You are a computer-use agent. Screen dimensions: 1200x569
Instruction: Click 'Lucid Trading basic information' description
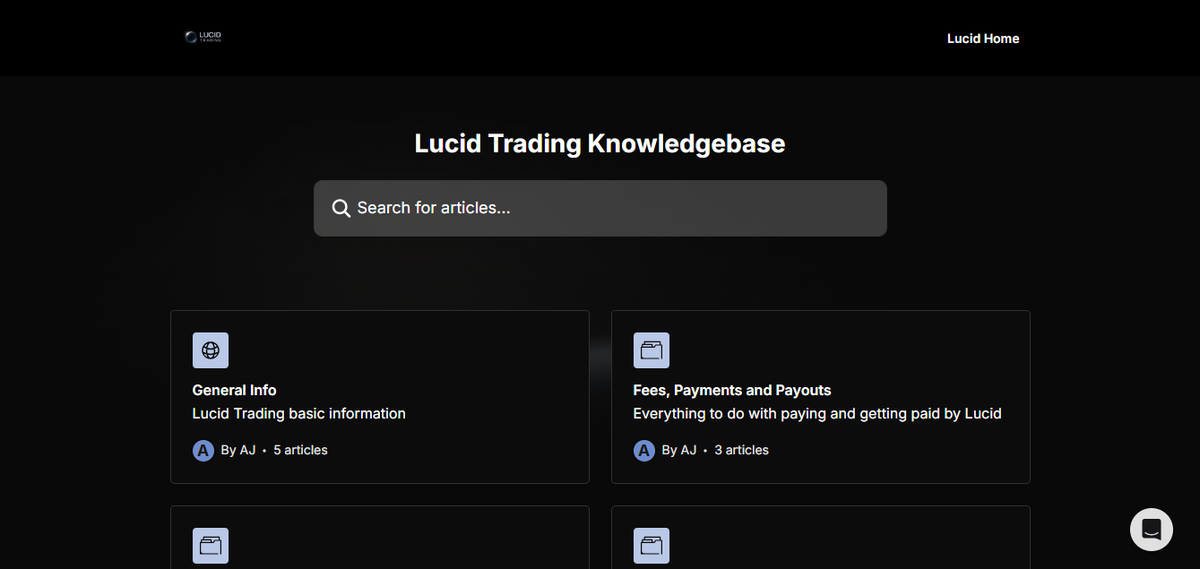pyautogui.click(x=299, y=413)
